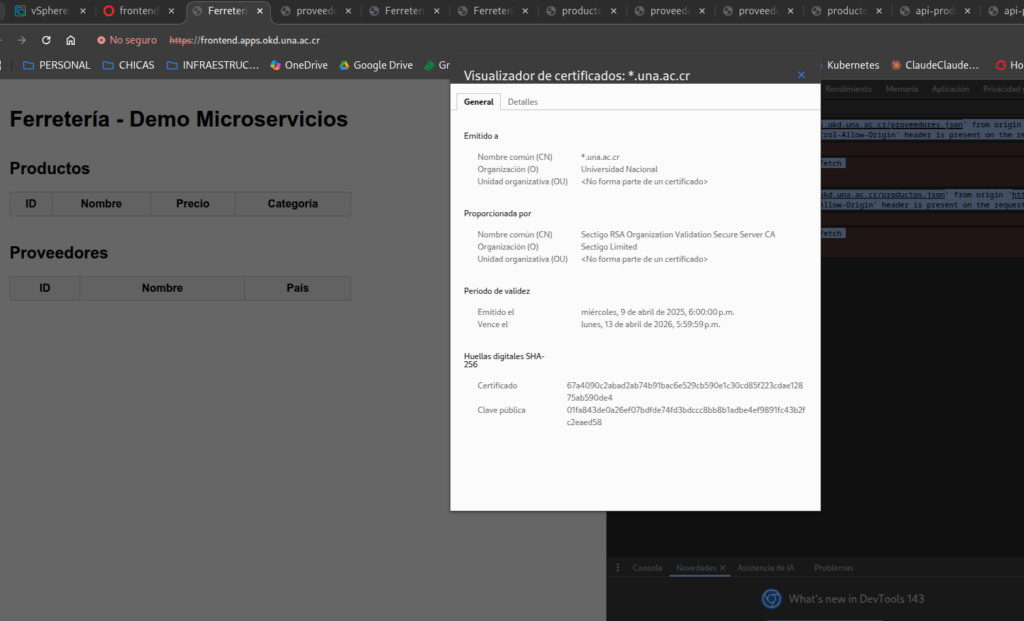This screenshot has height=621, width=1024.
Task: Select the General certificate tab
Action: point(478,102)
